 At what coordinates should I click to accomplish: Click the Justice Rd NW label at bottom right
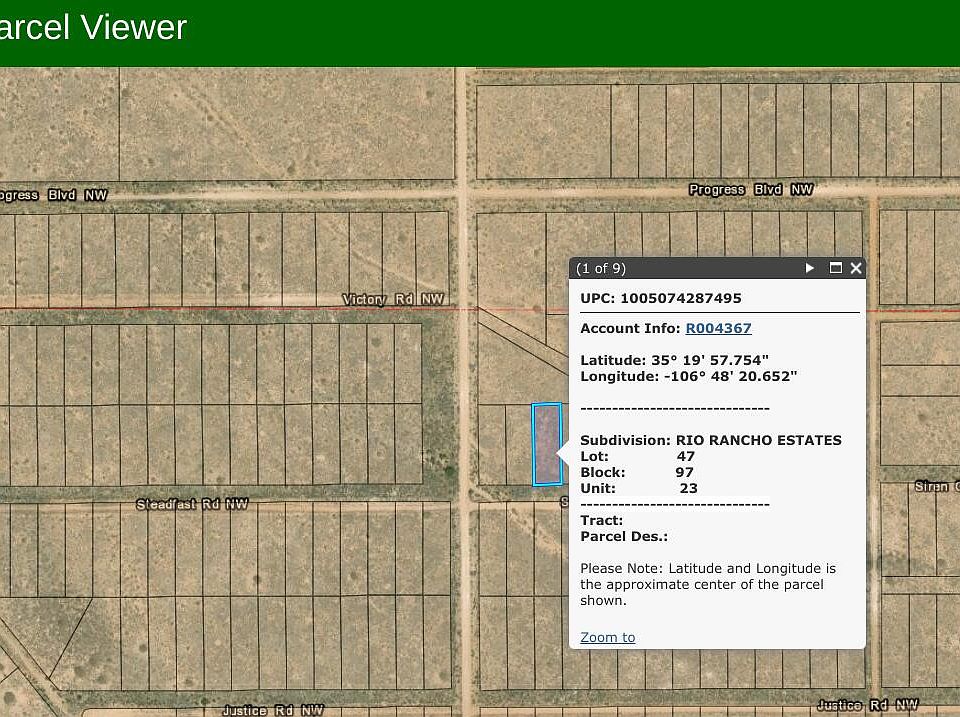(867, 705)
